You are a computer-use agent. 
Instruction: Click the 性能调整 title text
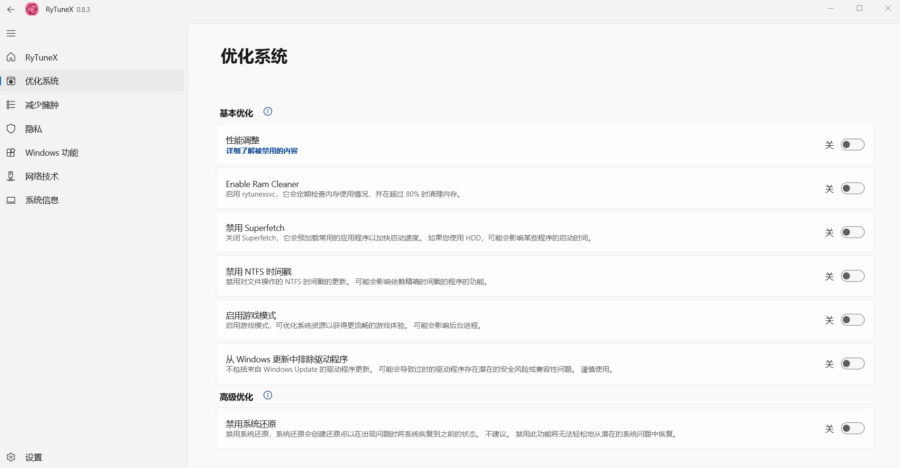coord(242,140)
